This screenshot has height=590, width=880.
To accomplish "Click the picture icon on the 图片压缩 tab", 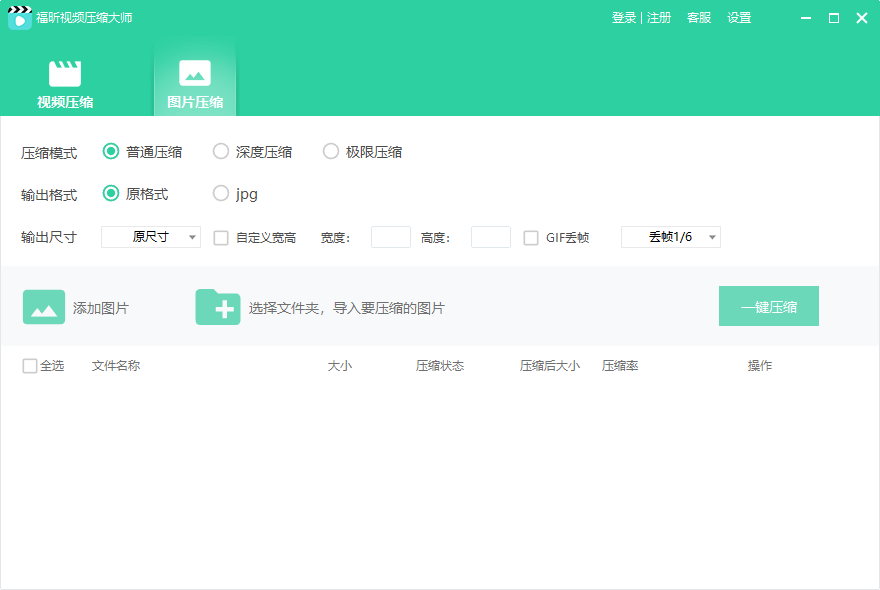I will [x=194, y=72].
